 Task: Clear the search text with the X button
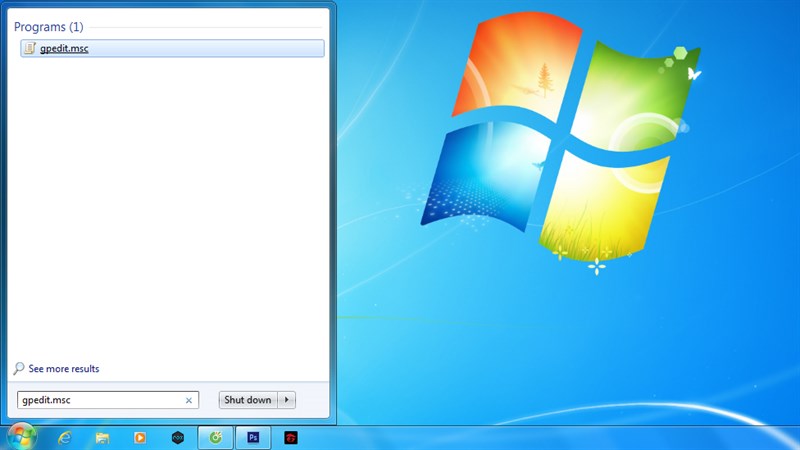click(189, 401)
